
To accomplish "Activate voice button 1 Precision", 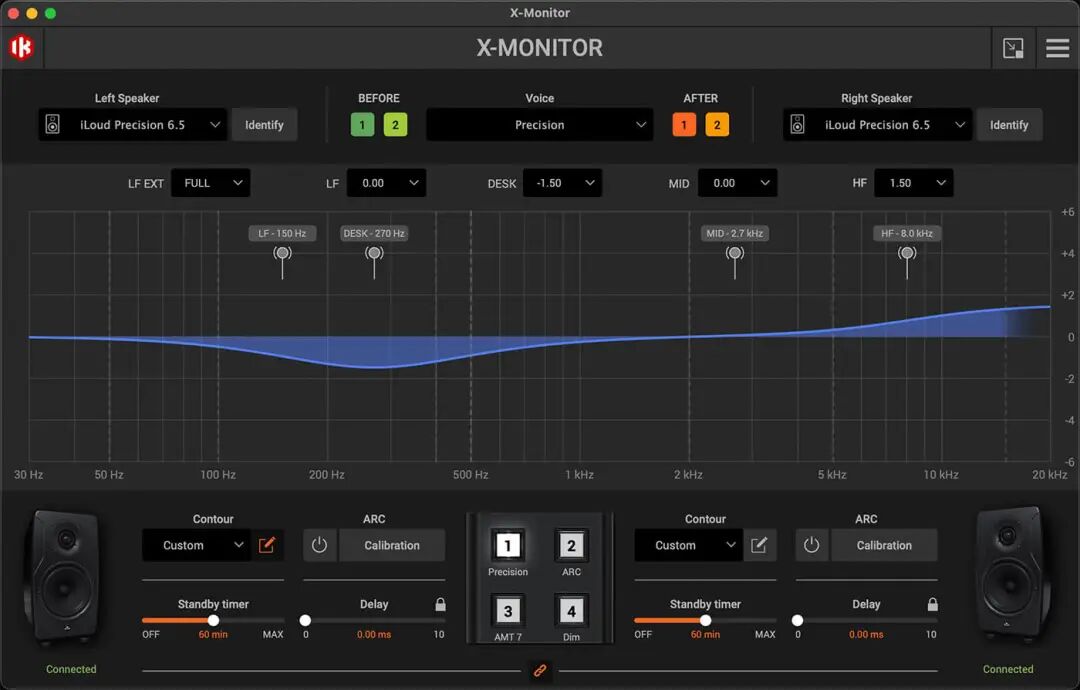I will (508, 545).
